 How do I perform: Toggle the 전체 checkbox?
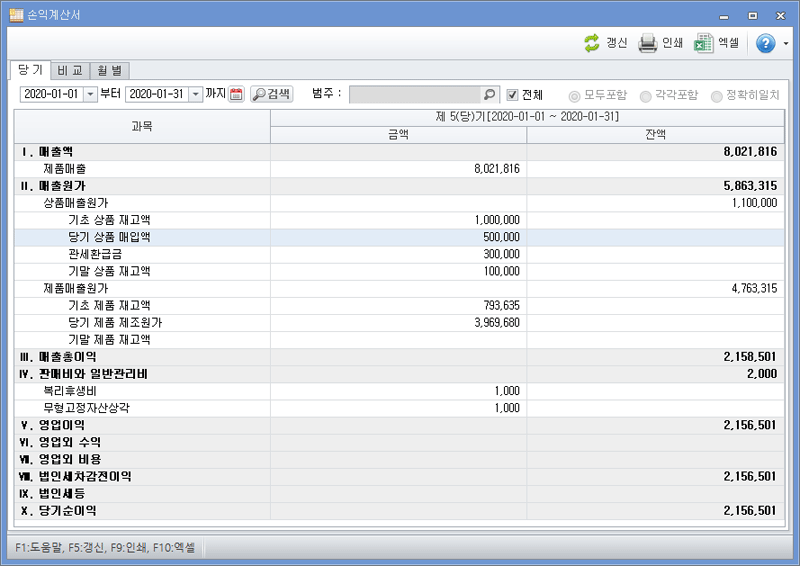512,95
